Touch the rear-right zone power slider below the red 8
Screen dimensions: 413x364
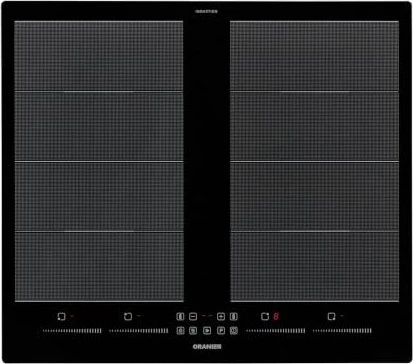click(x=276, y=331)
